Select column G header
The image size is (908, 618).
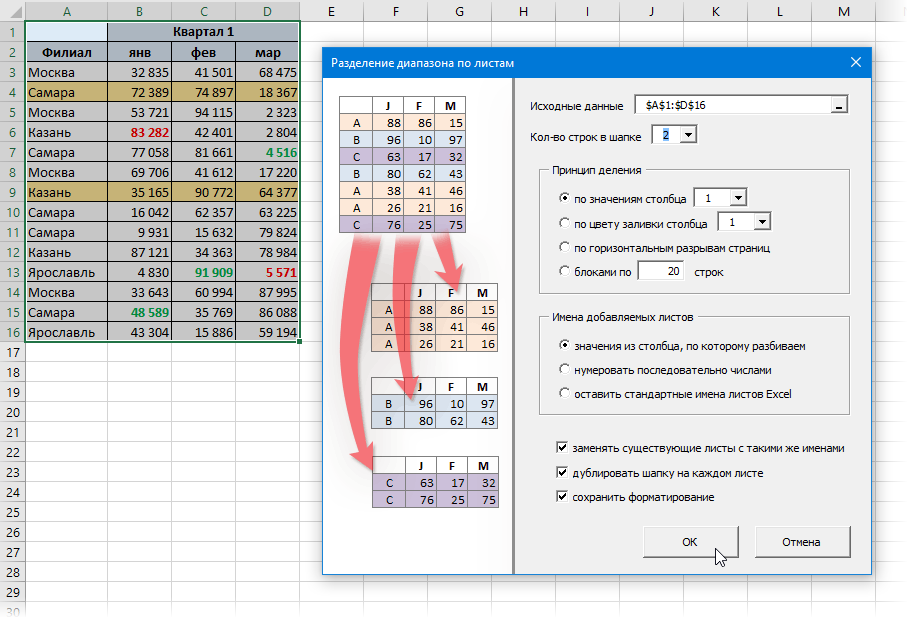(x=459, y=12)
